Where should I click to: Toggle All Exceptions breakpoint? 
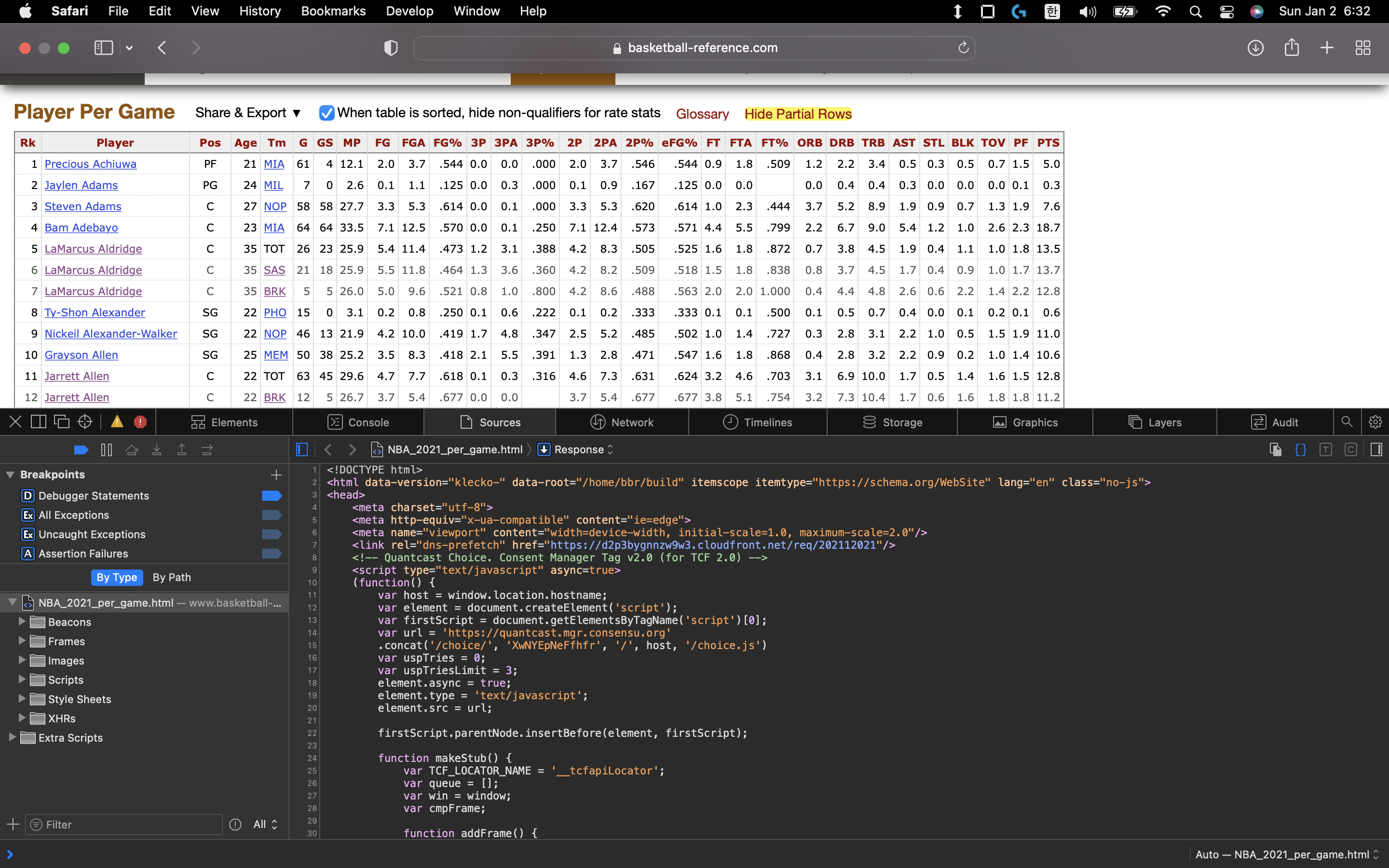[x=272, y=515]
